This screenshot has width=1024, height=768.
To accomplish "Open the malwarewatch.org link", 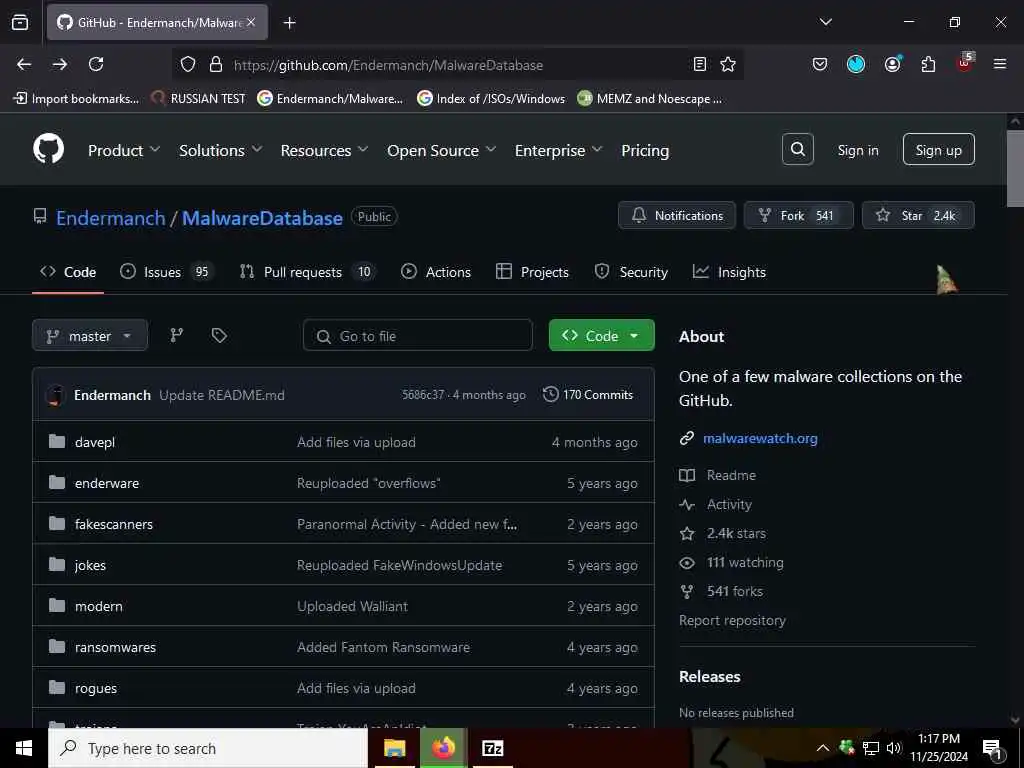I will (x=760, y=438).
